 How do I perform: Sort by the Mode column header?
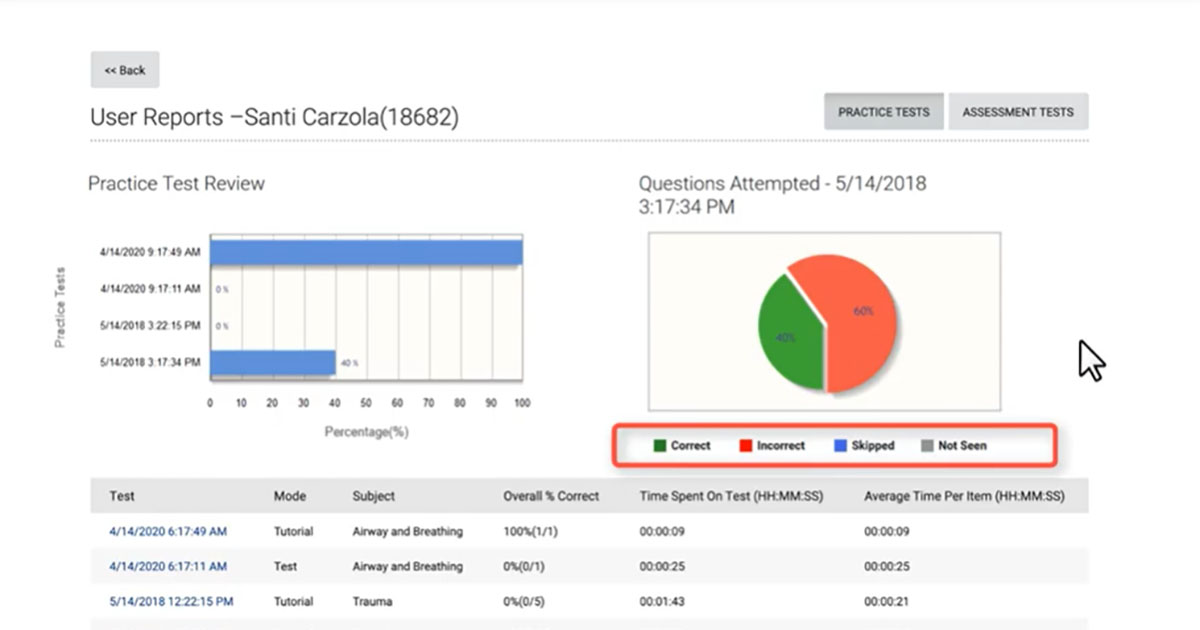coord(290,496)
